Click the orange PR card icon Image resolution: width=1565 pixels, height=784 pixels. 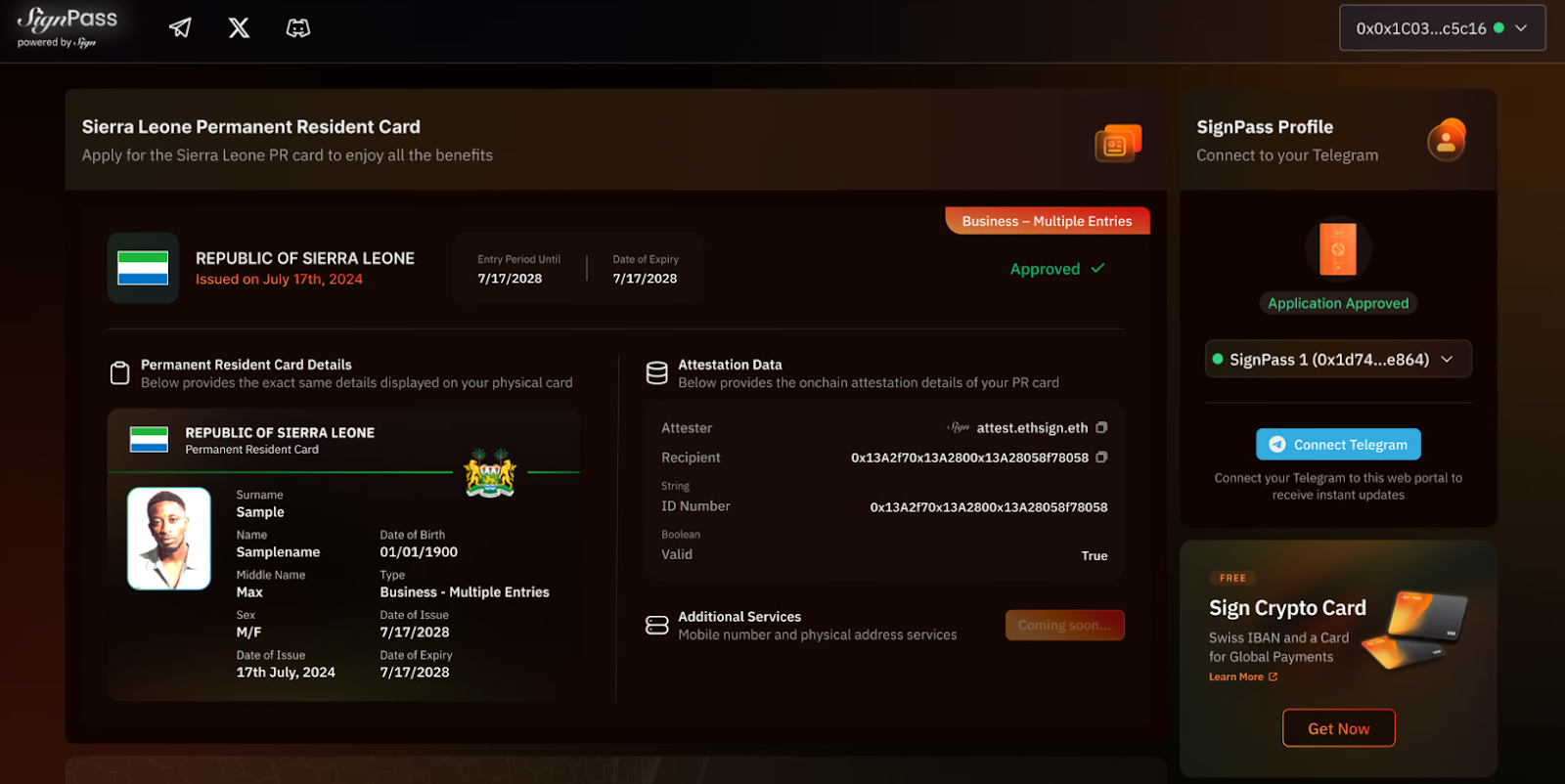click(x=1117, y=144)
